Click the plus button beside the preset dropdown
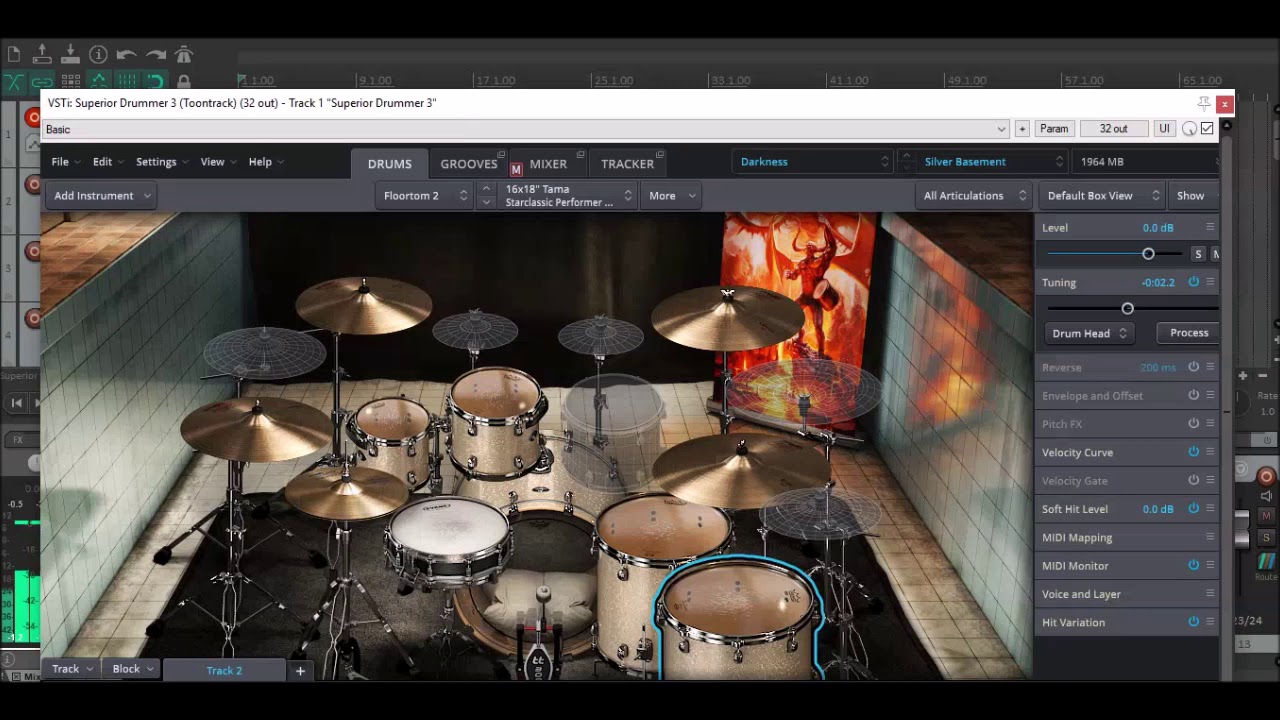The width and height of the screenshot is (1280, 720). click(1022, 129)
